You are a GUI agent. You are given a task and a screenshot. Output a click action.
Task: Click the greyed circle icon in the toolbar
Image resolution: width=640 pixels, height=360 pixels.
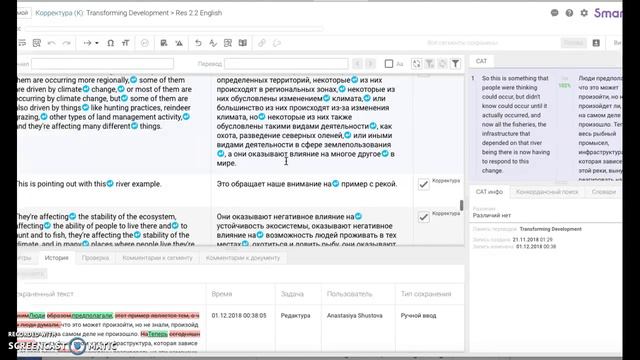pyautogui.click(x=144, y=43)
